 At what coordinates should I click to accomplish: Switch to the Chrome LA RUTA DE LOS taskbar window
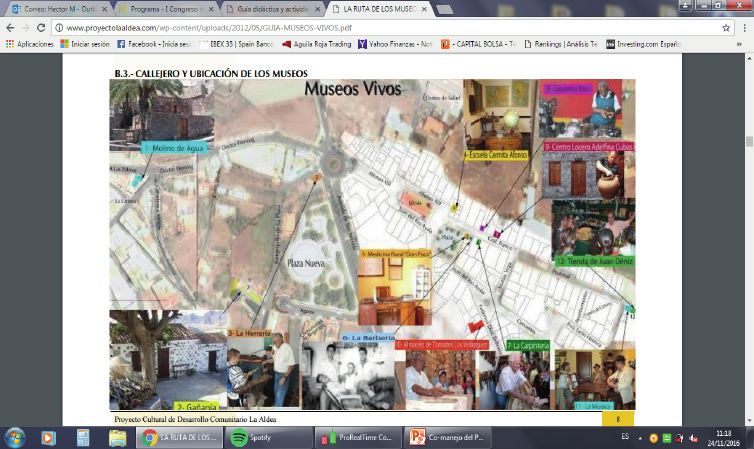179,437
